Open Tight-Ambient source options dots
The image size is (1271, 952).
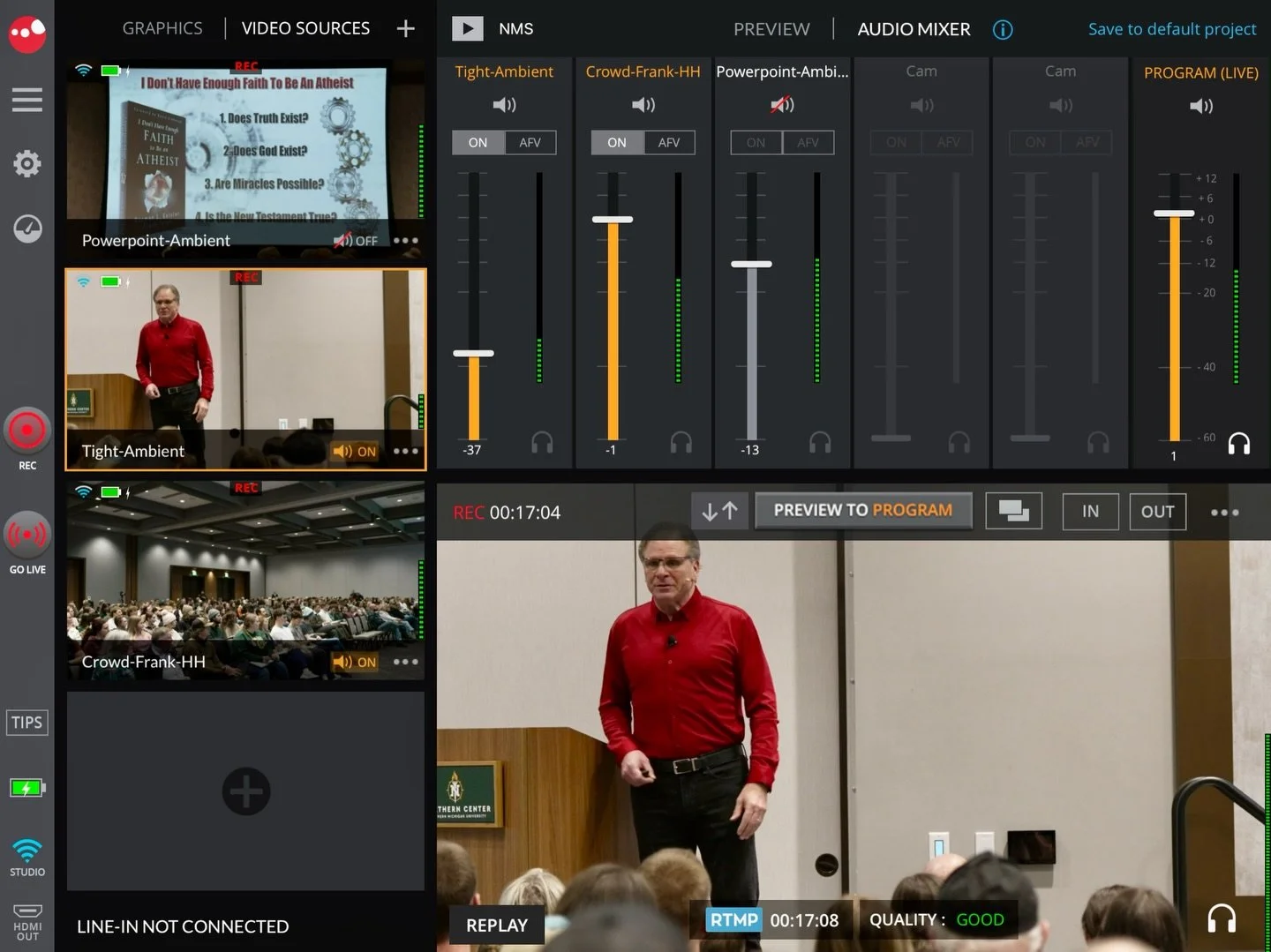[x=406, y=451]
